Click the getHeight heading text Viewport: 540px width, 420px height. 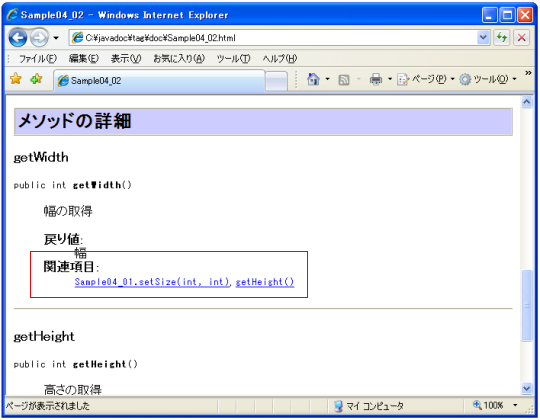[x=44, y=337]
